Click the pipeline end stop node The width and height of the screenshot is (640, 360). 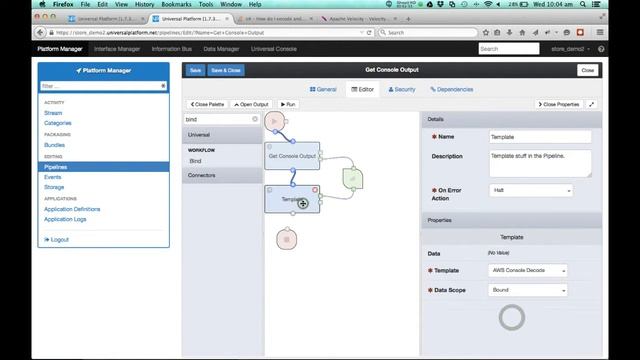coord(287,239)
